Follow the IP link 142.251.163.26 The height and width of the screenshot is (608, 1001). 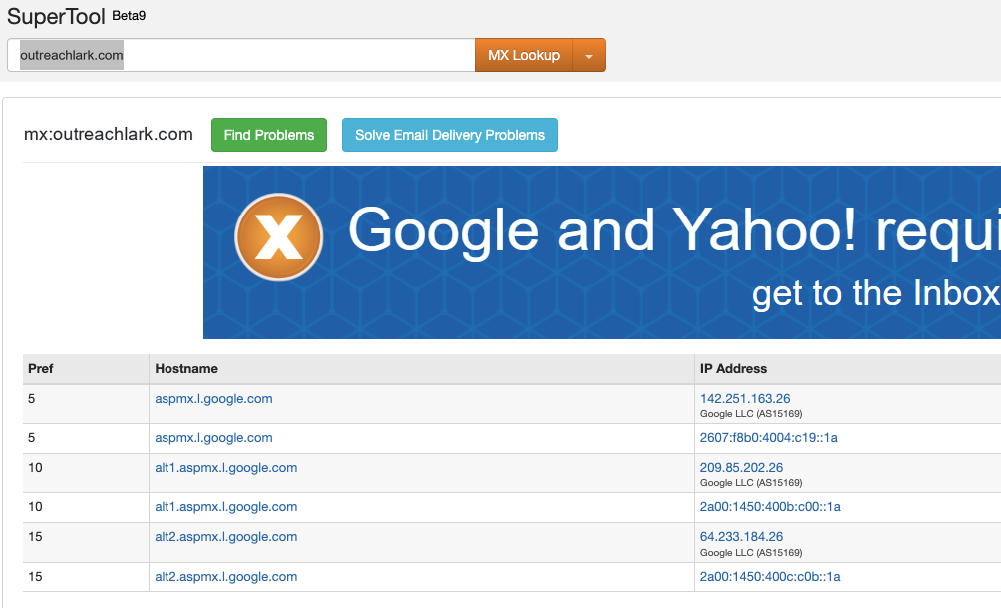pyautogui.click(x=745, y=399)
